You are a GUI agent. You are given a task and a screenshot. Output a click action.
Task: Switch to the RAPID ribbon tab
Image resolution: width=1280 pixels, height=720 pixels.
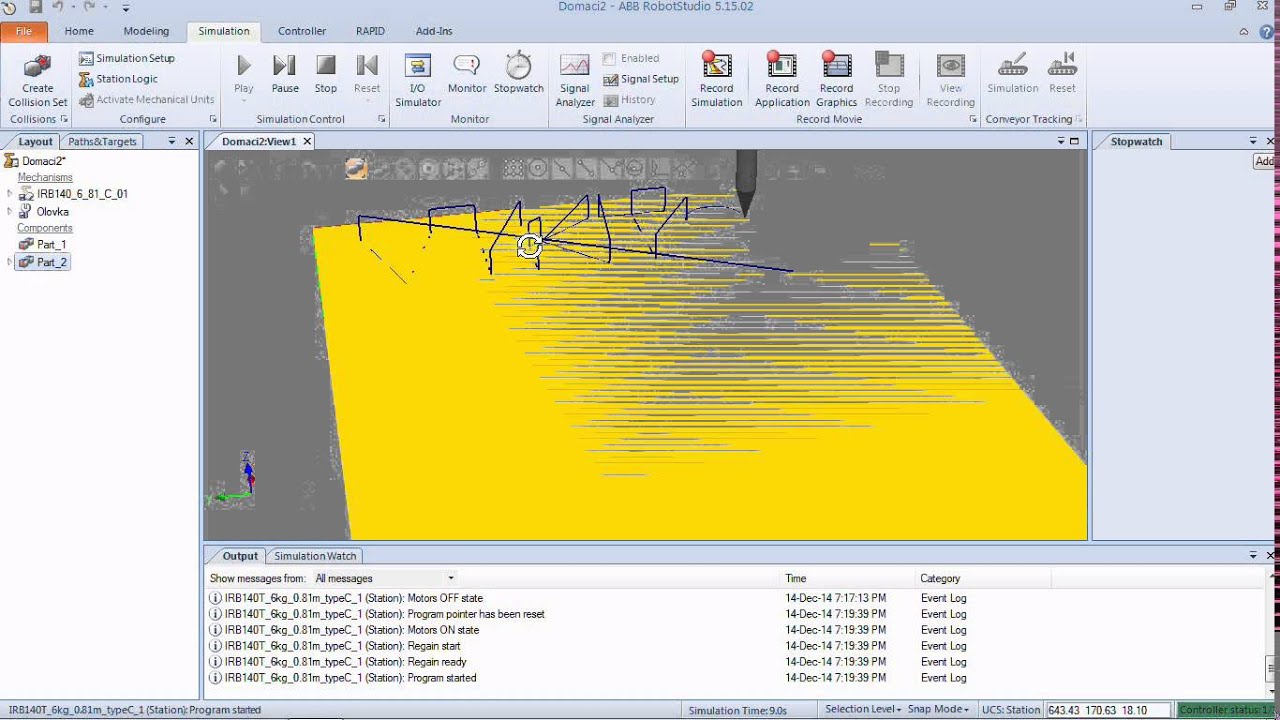point(370,31)
